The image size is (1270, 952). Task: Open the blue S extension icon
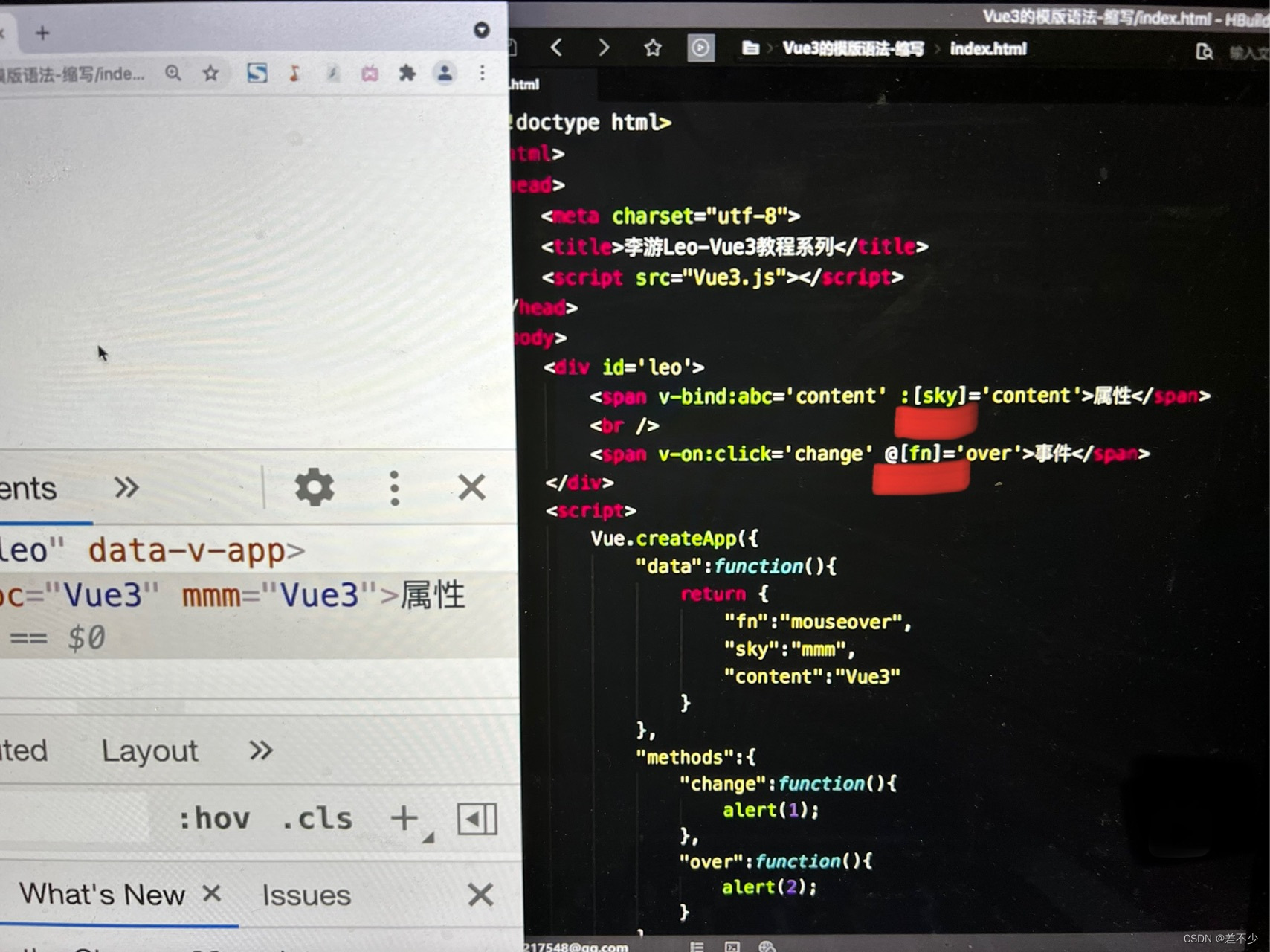pos(257,73)
